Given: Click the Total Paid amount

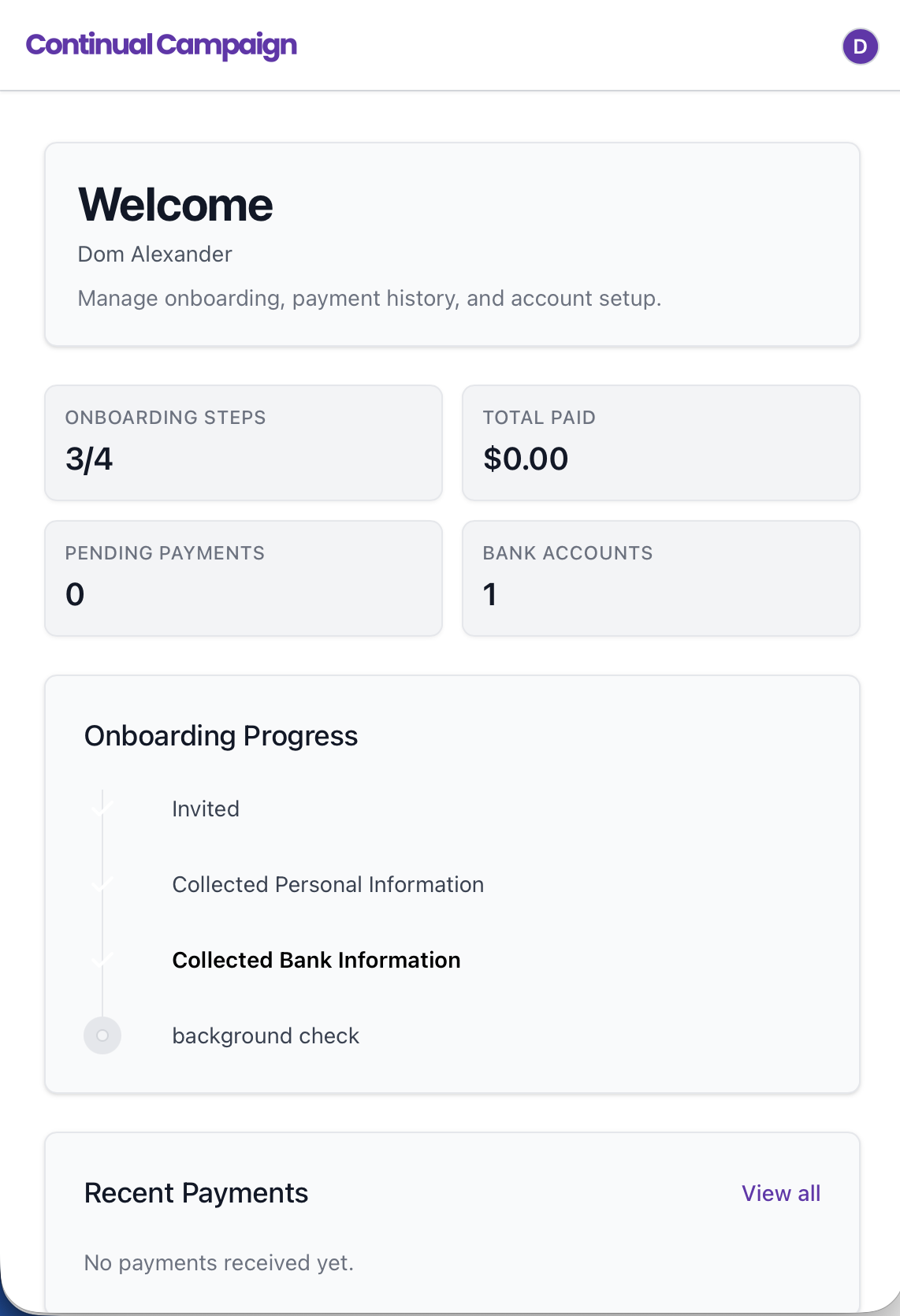Looking at the screenshot, I should 526,459.
